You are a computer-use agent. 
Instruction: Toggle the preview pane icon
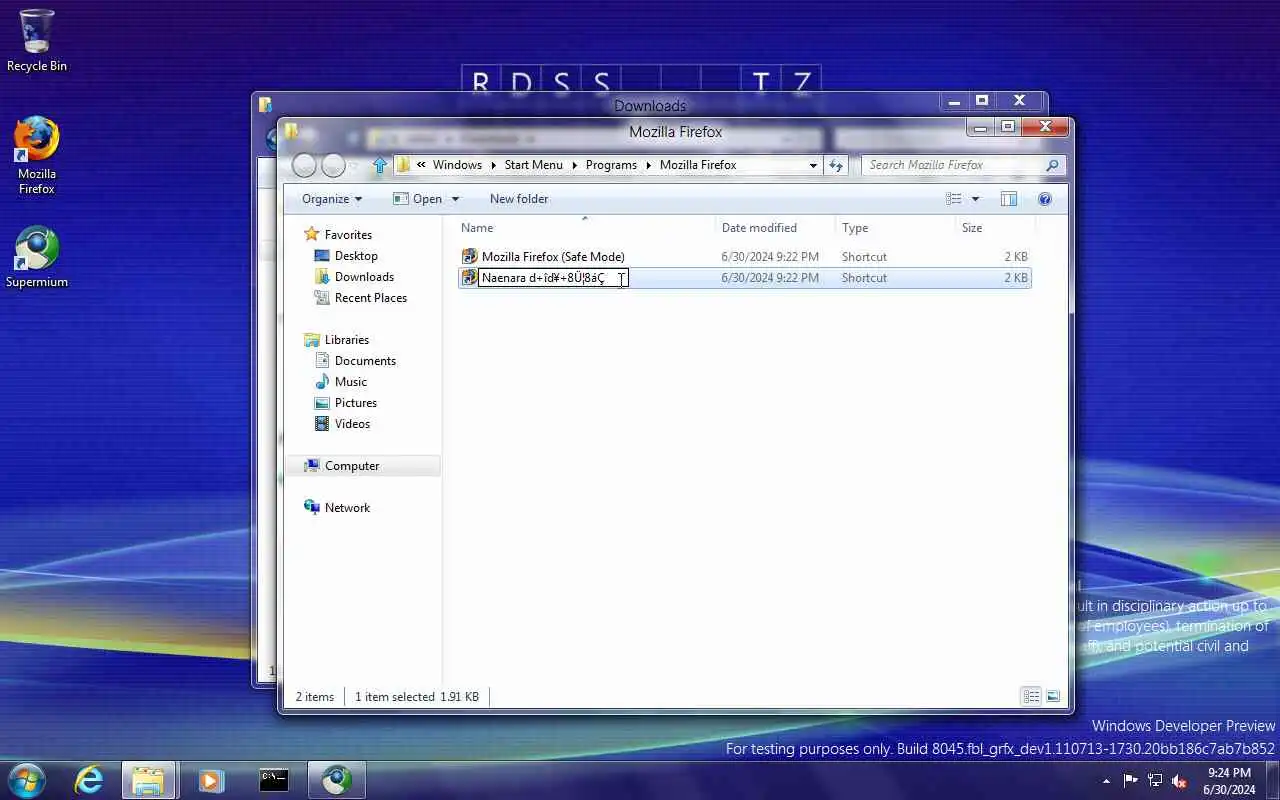point(1009,199)
